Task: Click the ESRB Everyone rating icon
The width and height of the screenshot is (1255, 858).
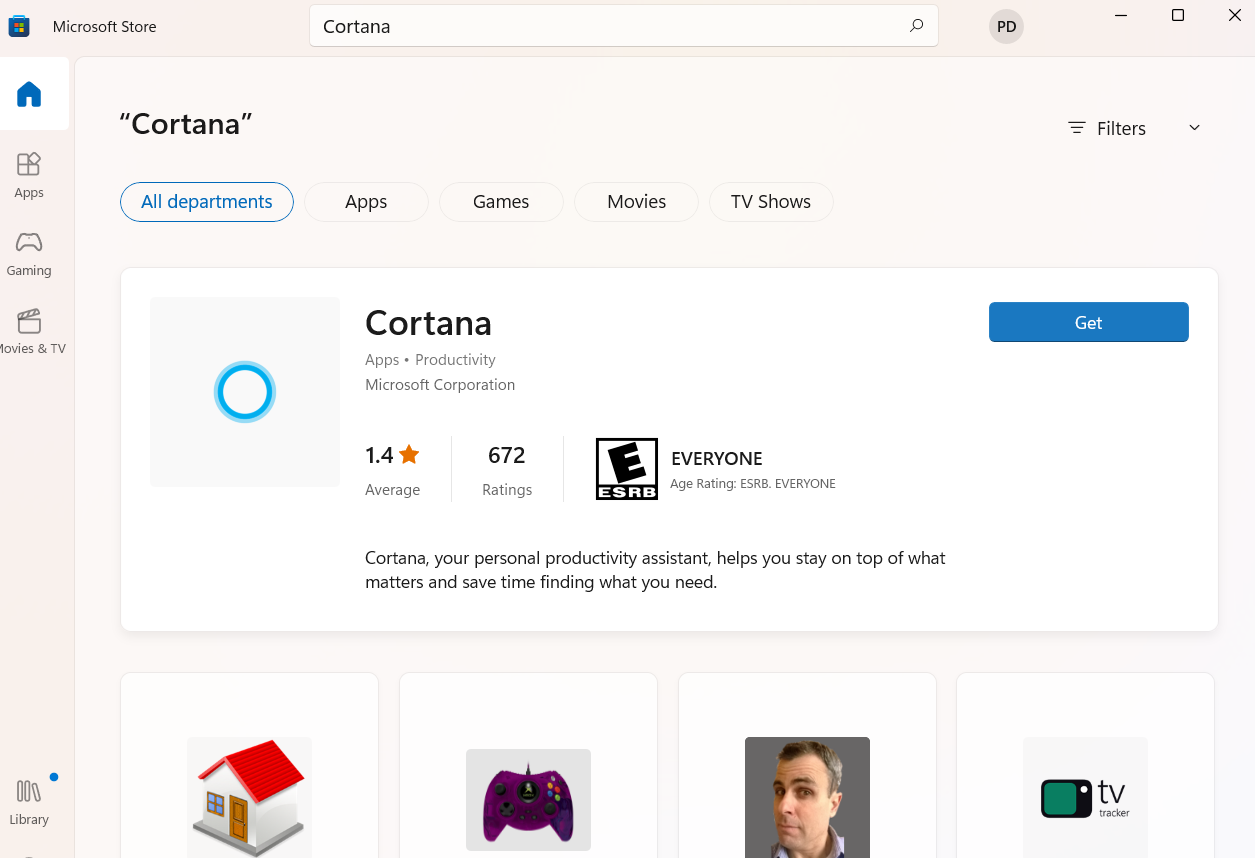Action: pyautogui.click(x=627, y=468)
